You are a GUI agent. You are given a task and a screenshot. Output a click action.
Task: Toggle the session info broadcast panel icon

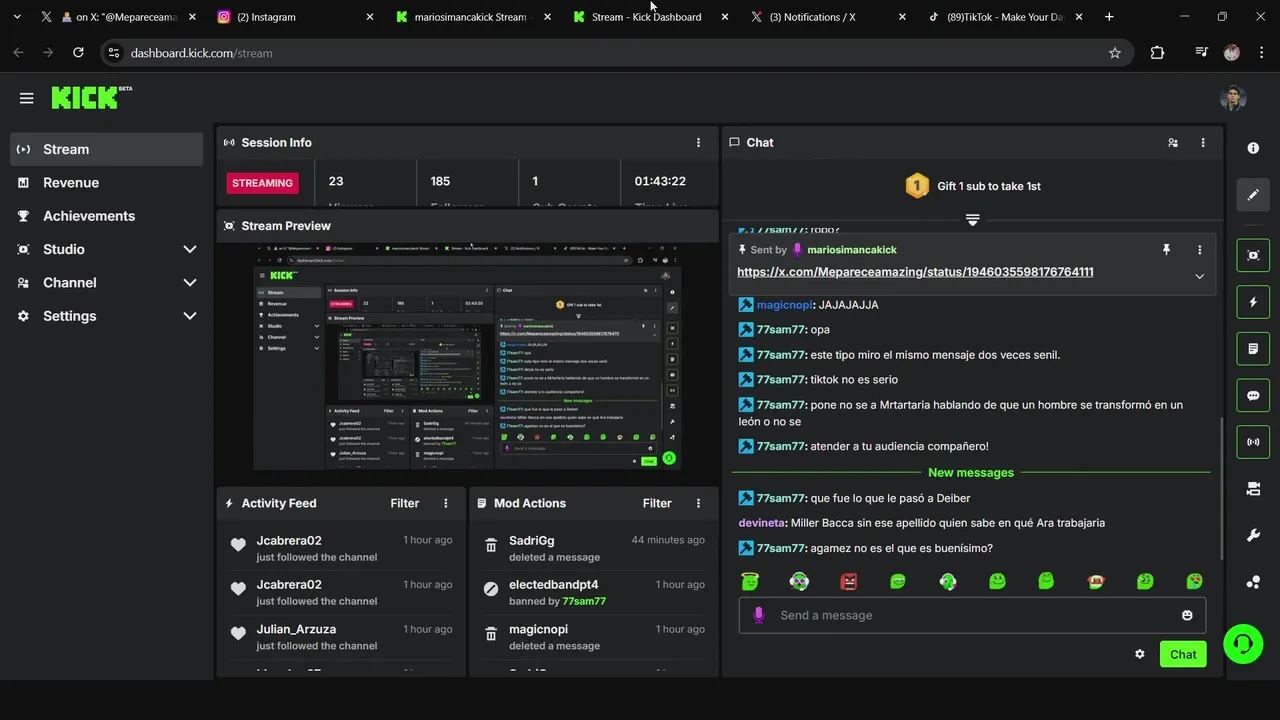[x=1253, y=442]
